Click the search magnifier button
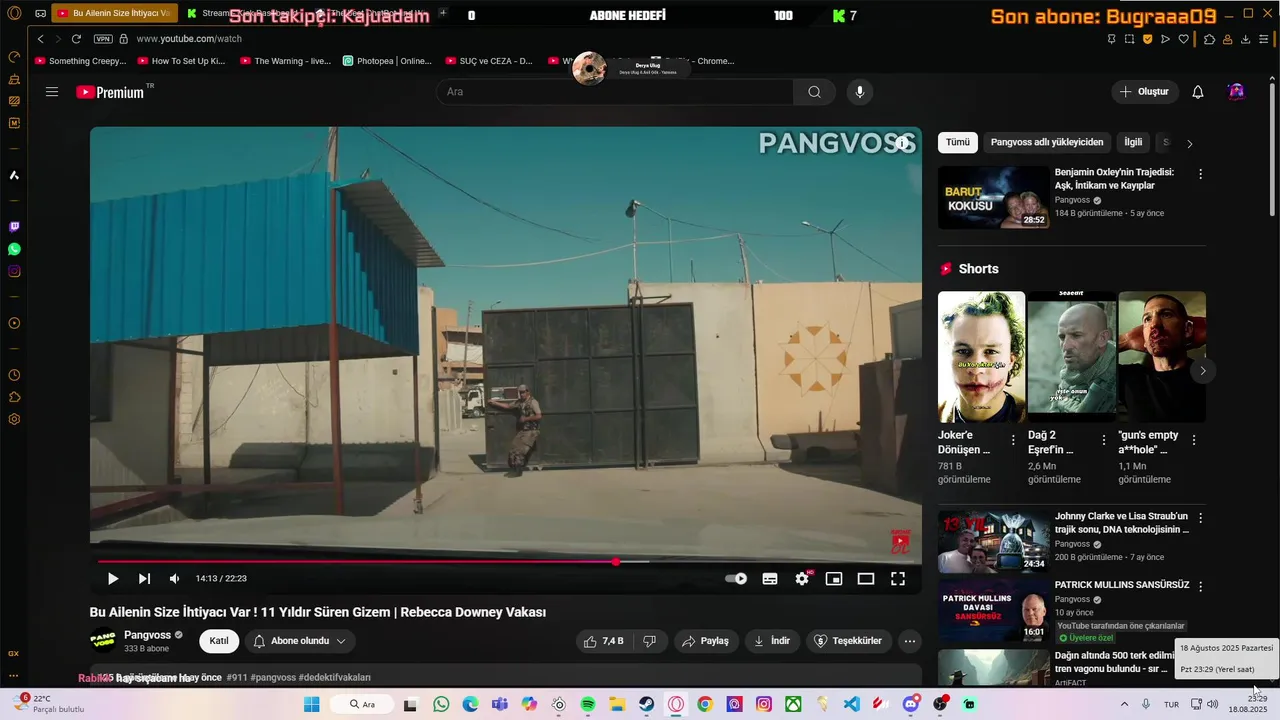The height and width of the screenshot is (720, 1280). point(814,92)
